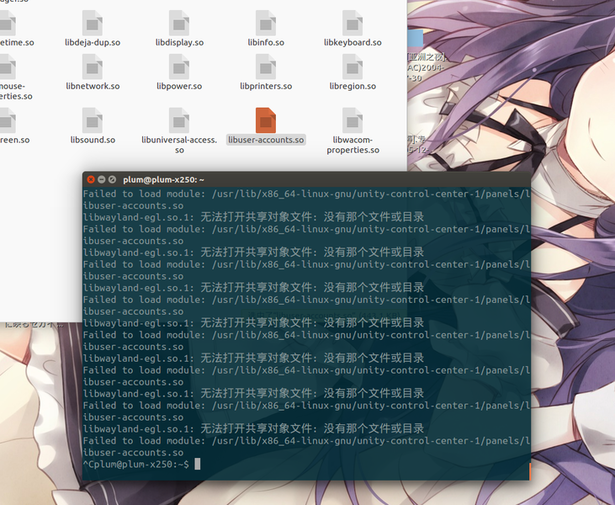Select the libdeja-dup.so file icon

[92, 23]
